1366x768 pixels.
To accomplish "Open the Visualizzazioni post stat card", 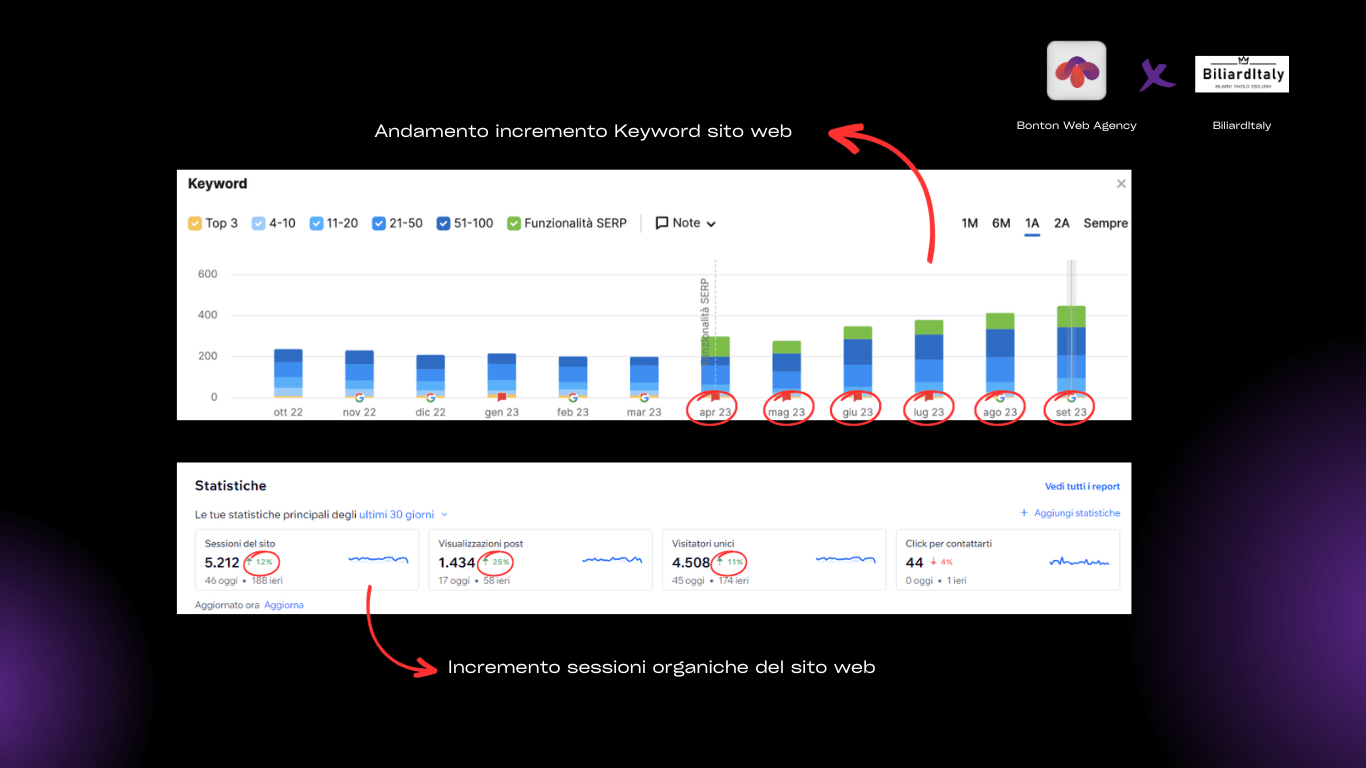I will [x=540, y=560].
